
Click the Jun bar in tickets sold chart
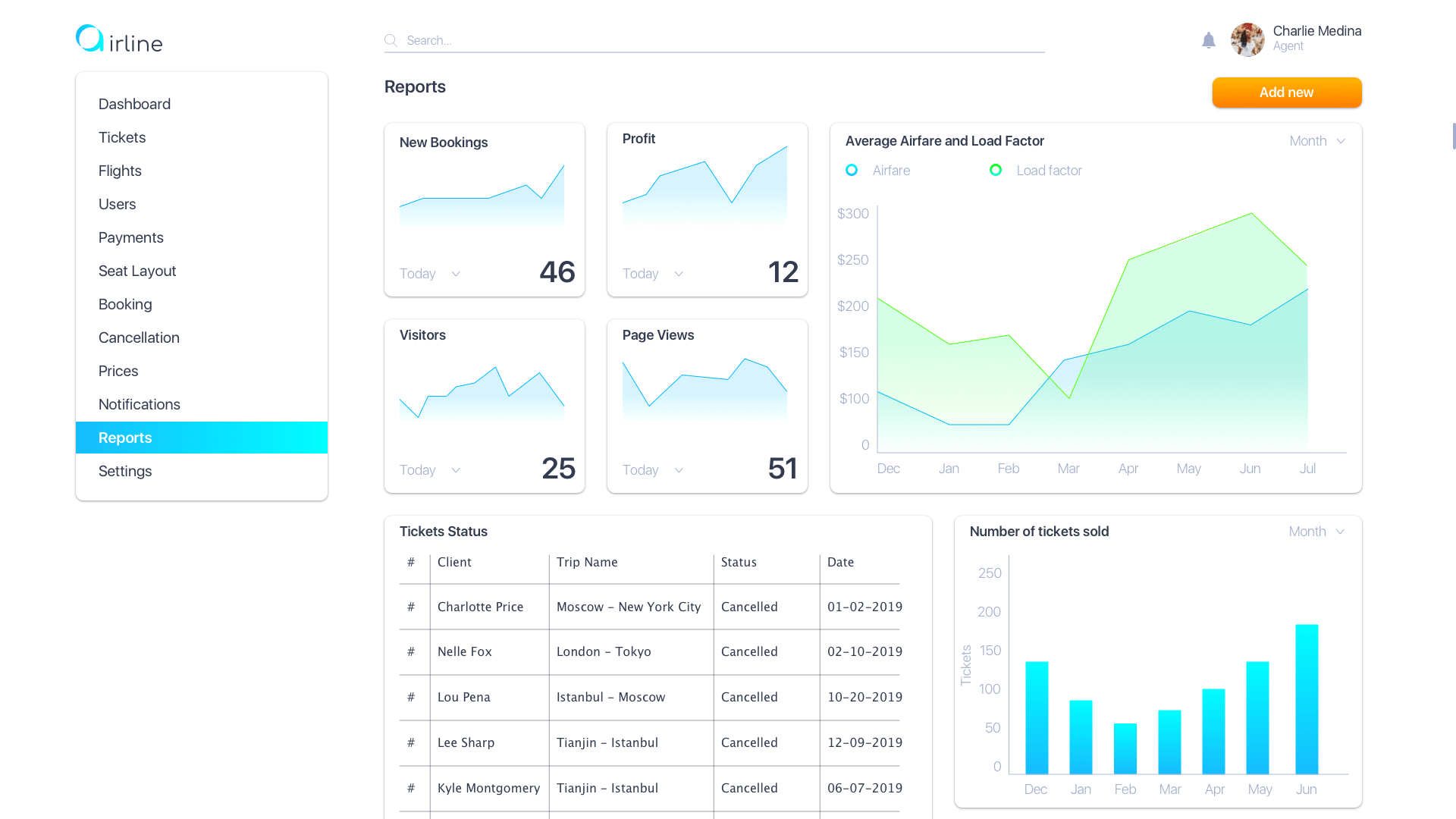pos(1307,699)
